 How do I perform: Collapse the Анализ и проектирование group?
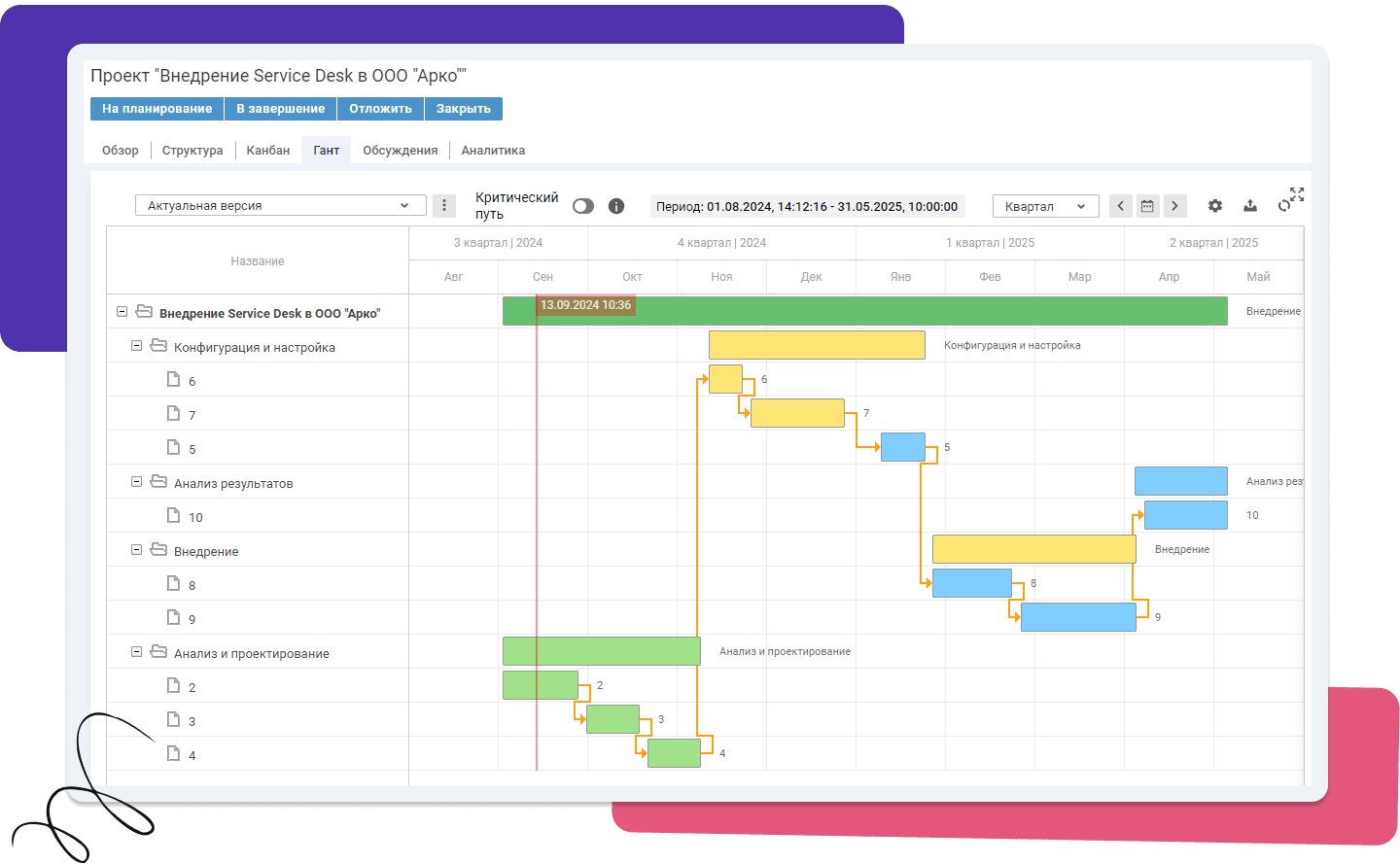pyautogui.click(x=136, y=652)
